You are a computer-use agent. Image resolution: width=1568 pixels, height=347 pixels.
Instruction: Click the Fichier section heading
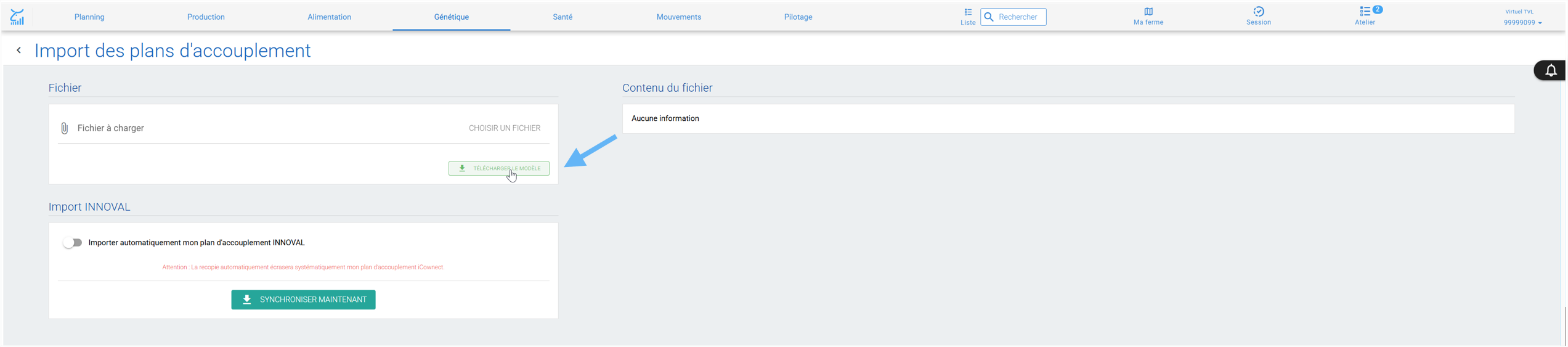coord(65,88)
